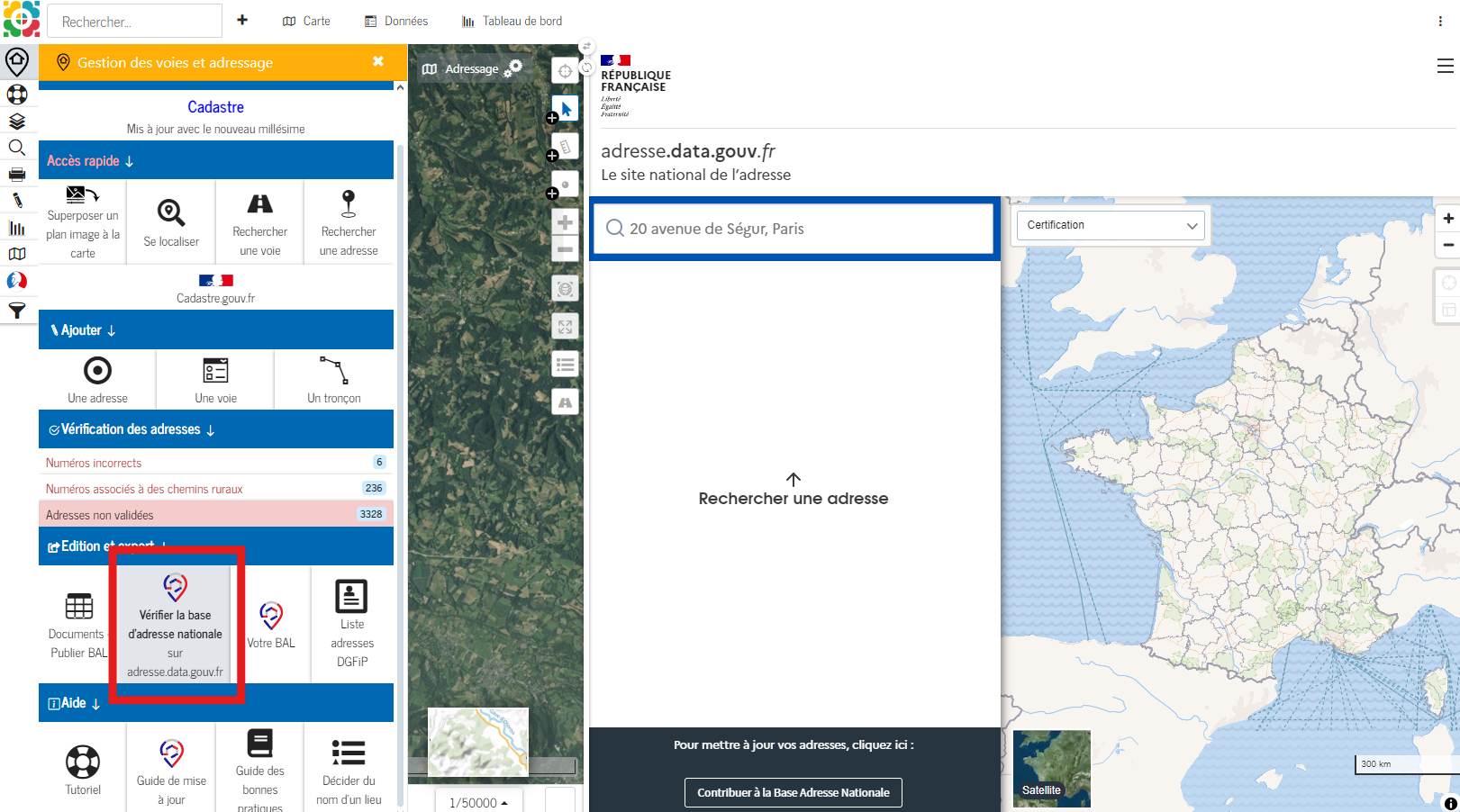Open the funnel filter sidebar icon
Screen dimensions: 1460x812
point(17,311)
